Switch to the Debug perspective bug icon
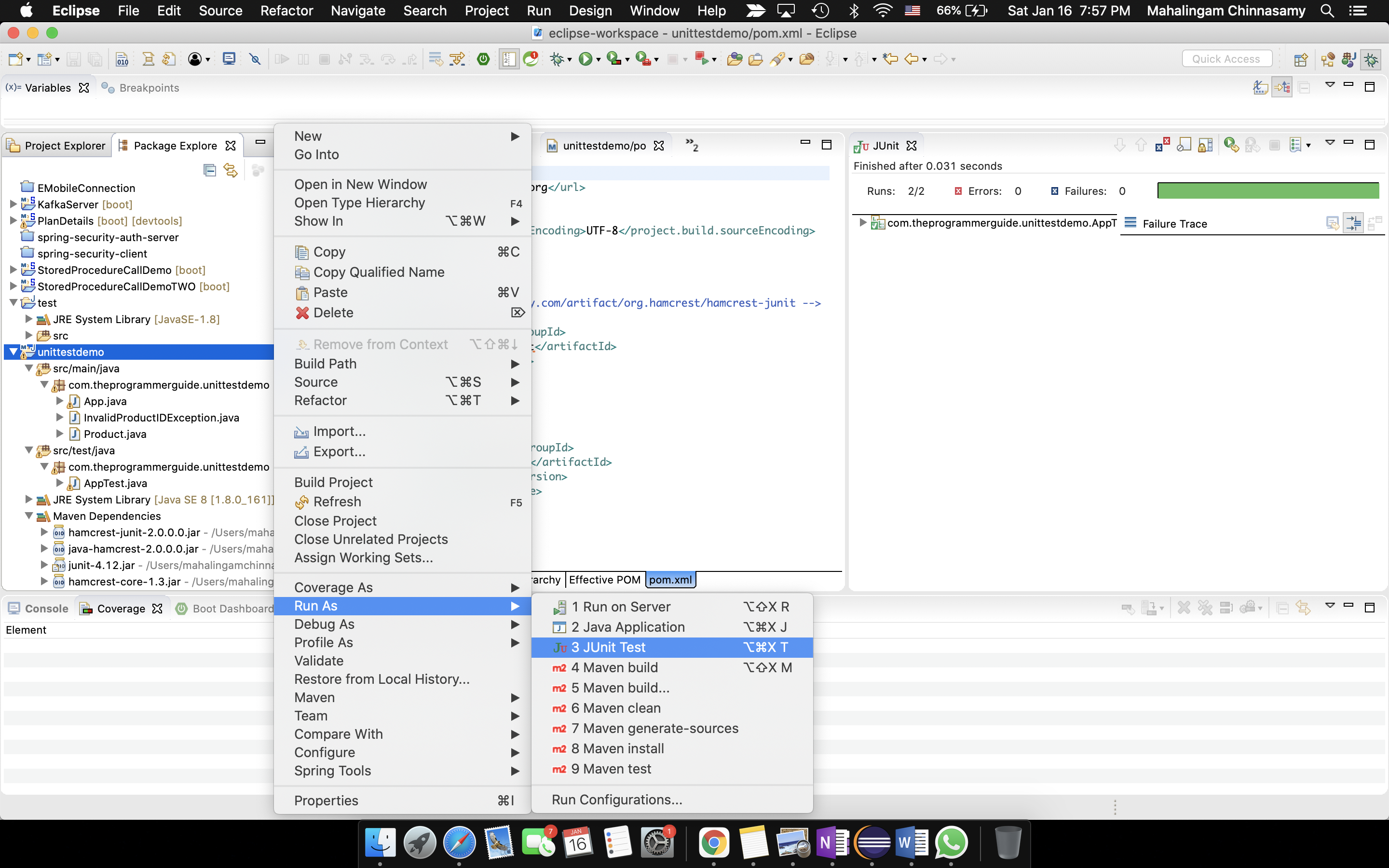This screenshot has height=868, width=1389. [1371, 59]
